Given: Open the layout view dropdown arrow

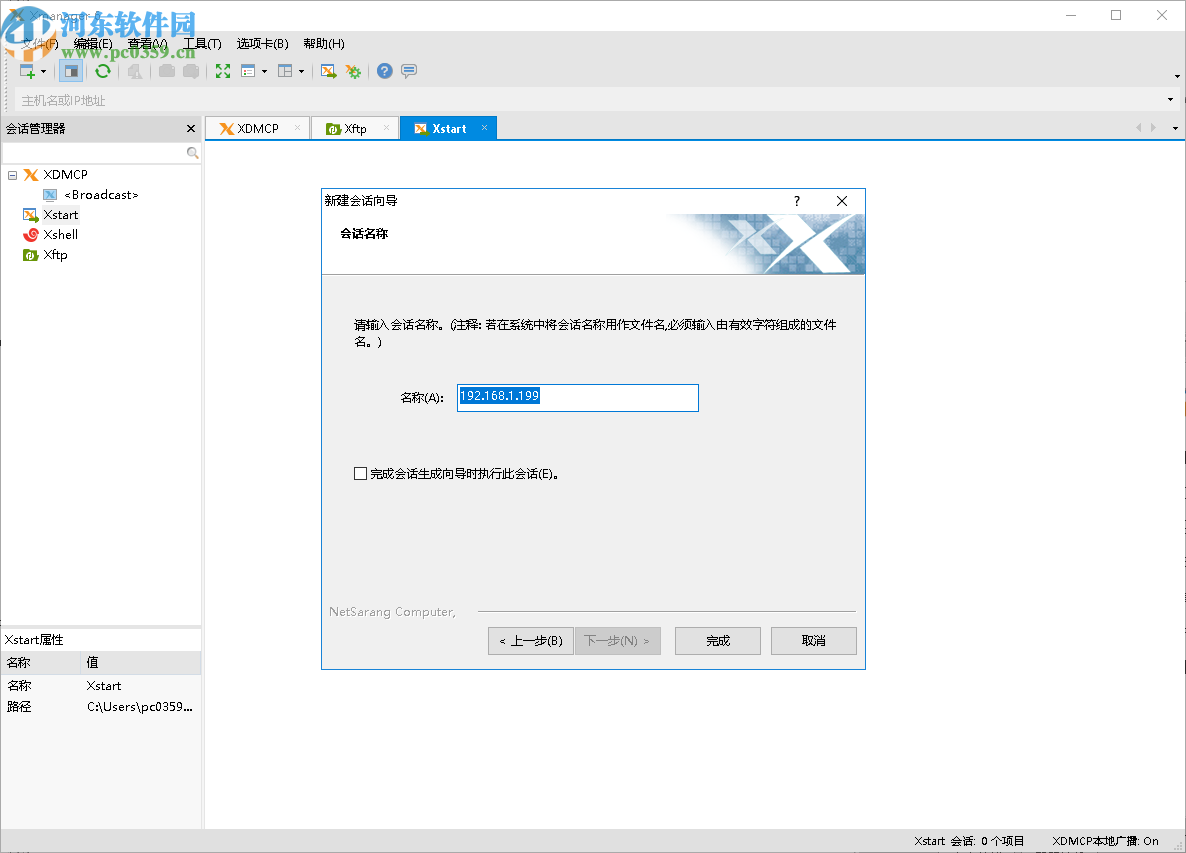Looking at the screenshot, I should pyautogui.click(x=300, y=71).
